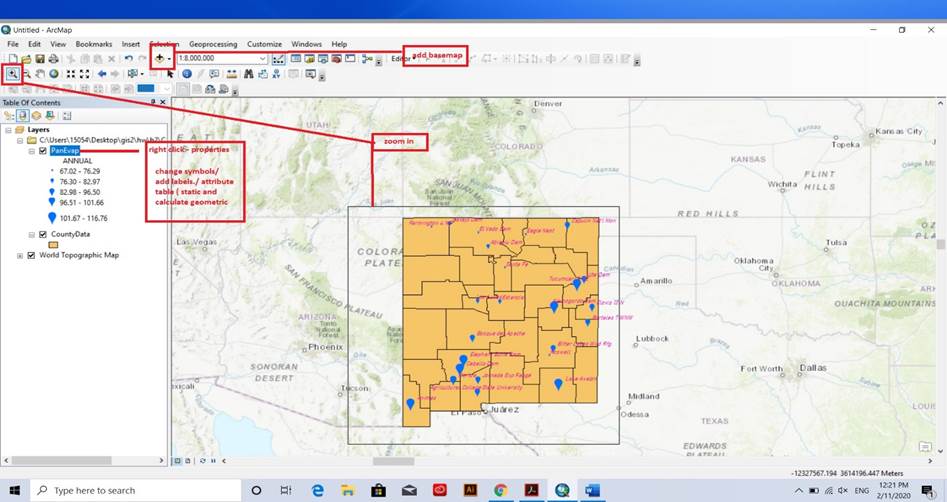Select the World Topographic Map layer name

[x=79, y=255]
